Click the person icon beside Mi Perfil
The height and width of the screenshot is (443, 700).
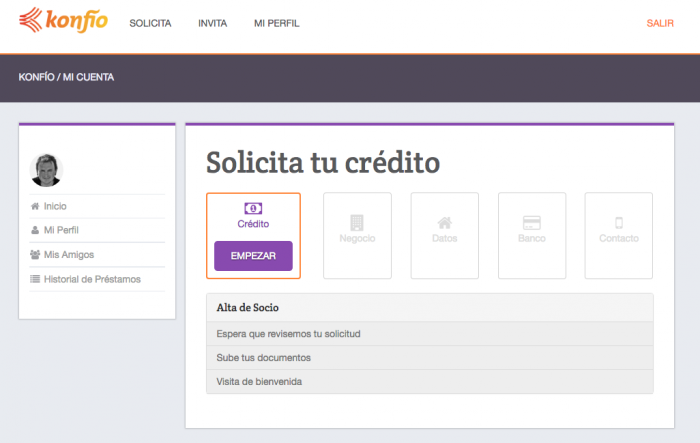click(x=35, y=230)
